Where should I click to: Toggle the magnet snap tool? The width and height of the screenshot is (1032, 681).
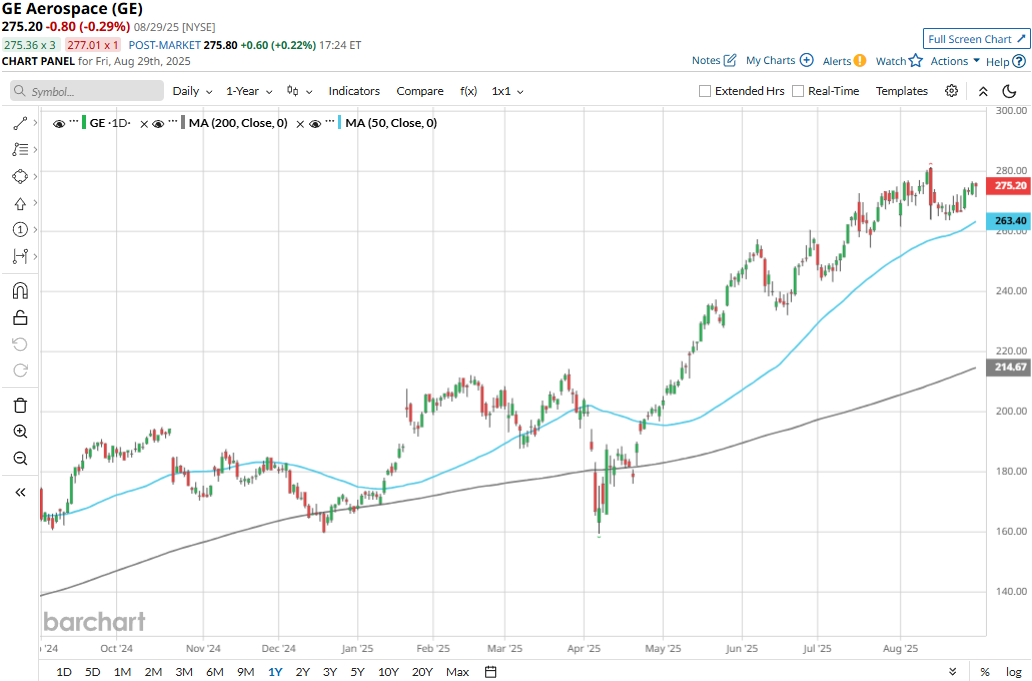tap(20, 290)
